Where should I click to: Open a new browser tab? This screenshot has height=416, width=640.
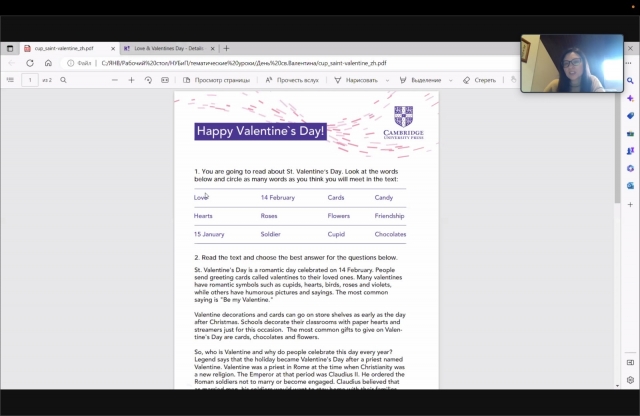(227, 48)
